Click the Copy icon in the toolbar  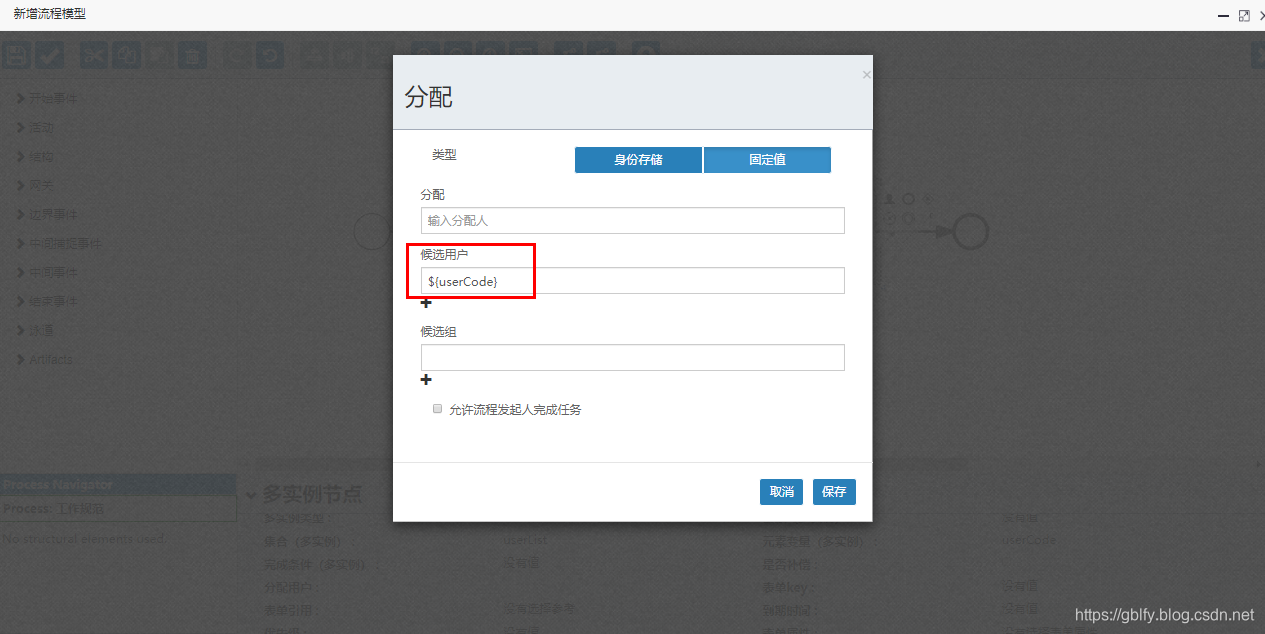coord(127,55)
